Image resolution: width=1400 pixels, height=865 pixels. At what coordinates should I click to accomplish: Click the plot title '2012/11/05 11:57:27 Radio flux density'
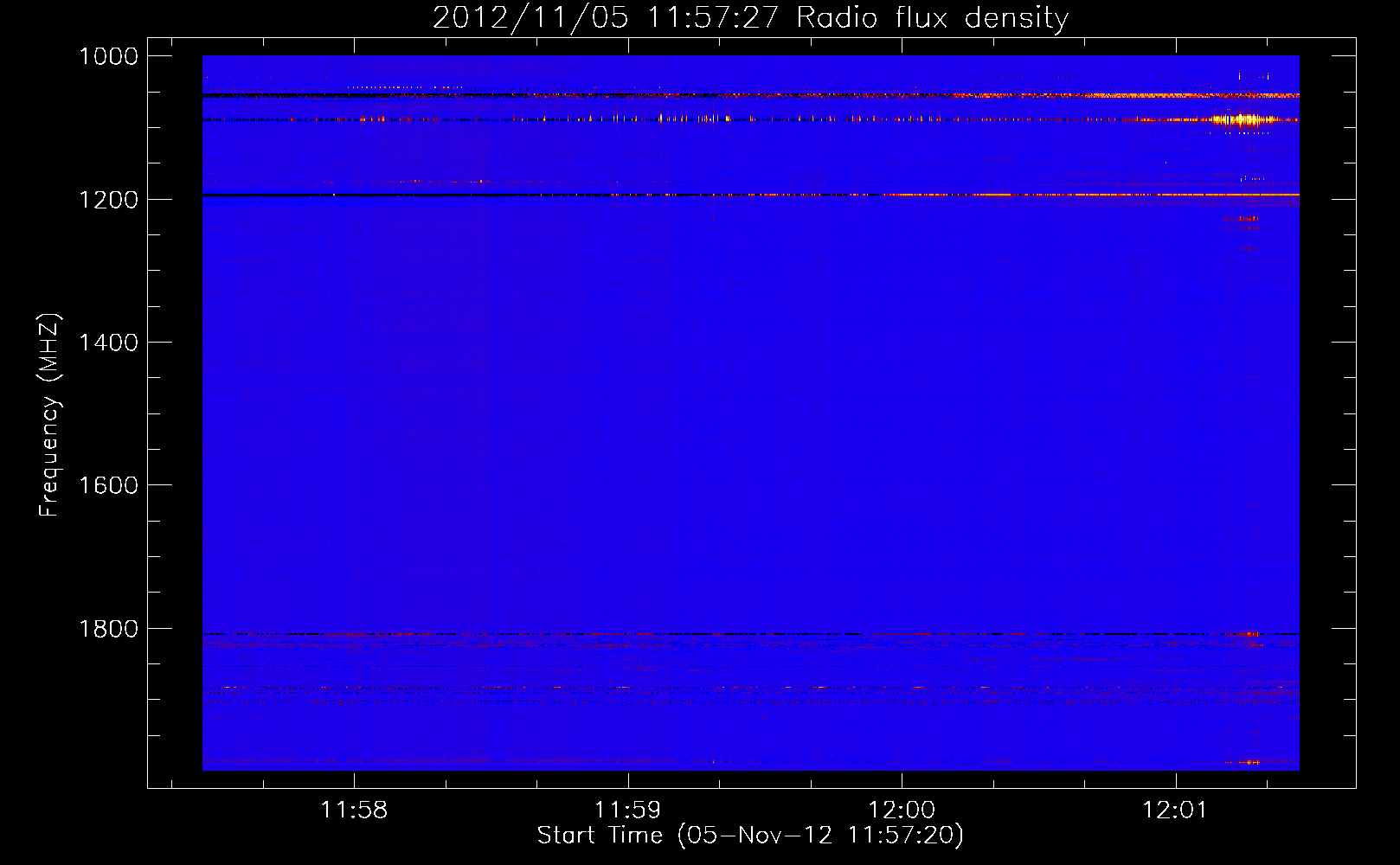(750, 18)
